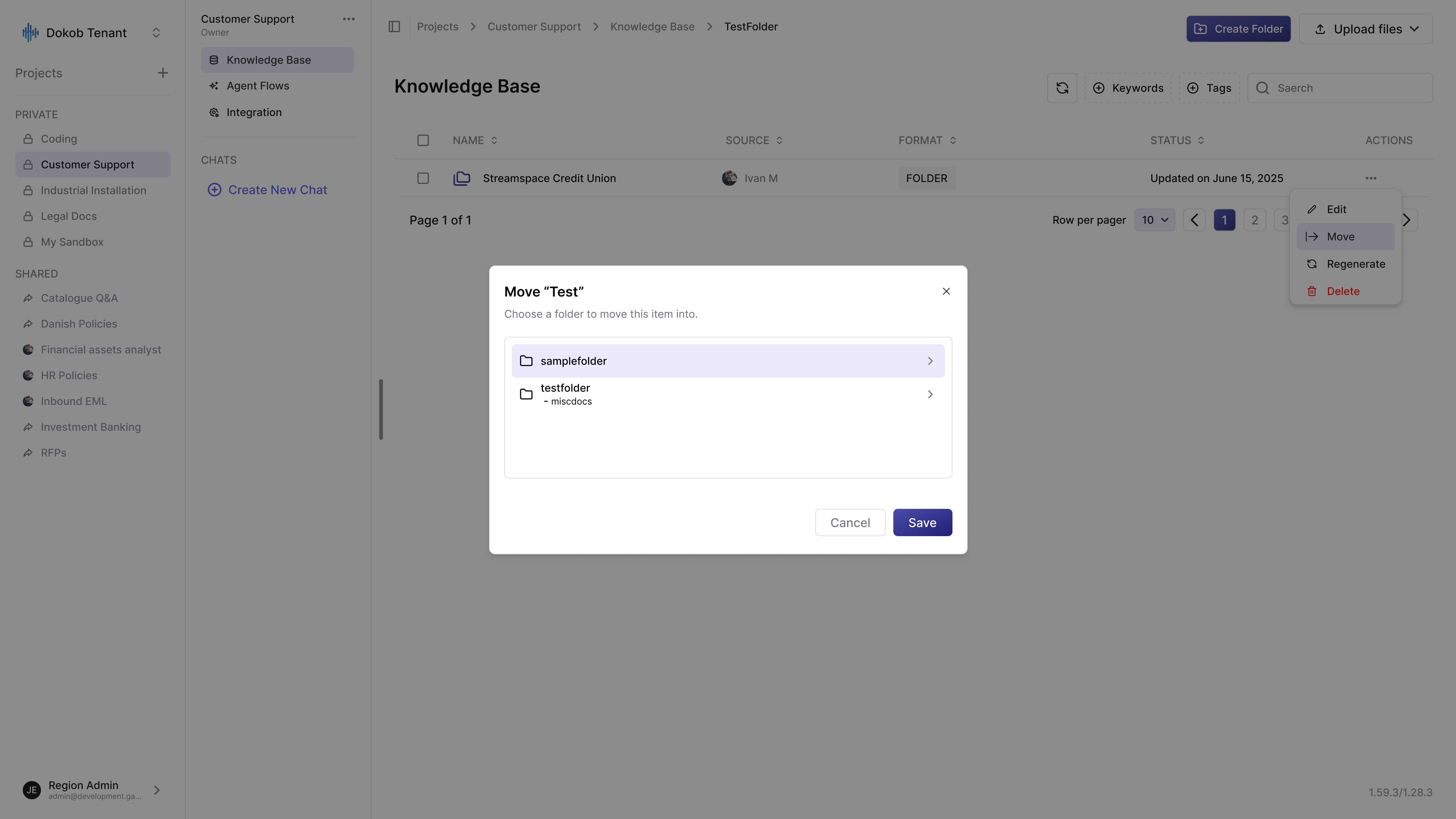The height and width of the screenshot is (819, 1456).
Task: Add a Keywords filter
Action: tap(1128, 88)
